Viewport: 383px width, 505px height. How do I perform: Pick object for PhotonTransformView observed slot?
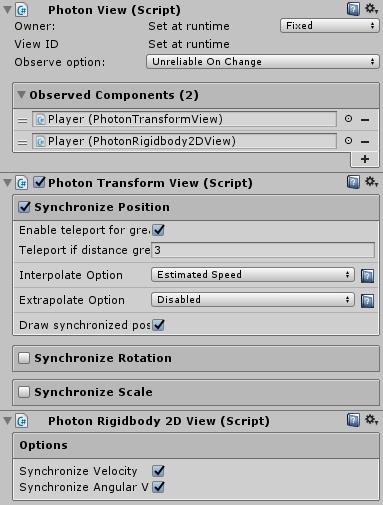(x=348, y=119)
